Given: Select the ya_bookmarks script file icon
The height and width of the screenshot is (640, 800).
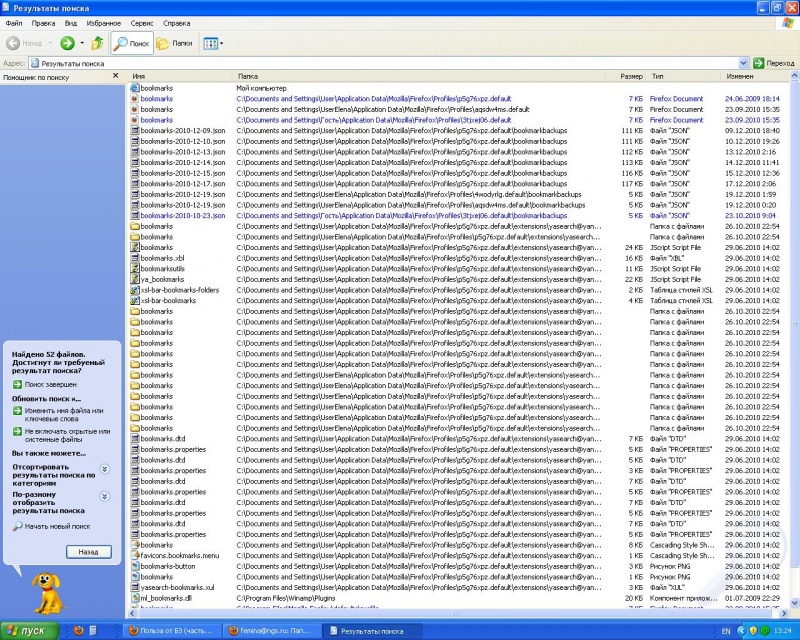Looking at the screenshot, I should [x=135, y=279].
